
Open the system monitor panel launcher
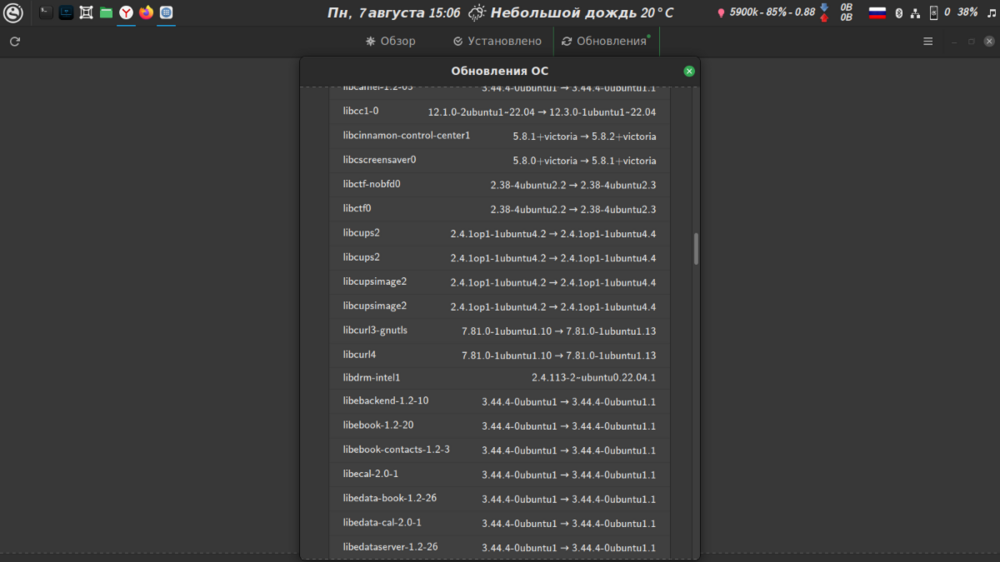click(x=66, y=12)
